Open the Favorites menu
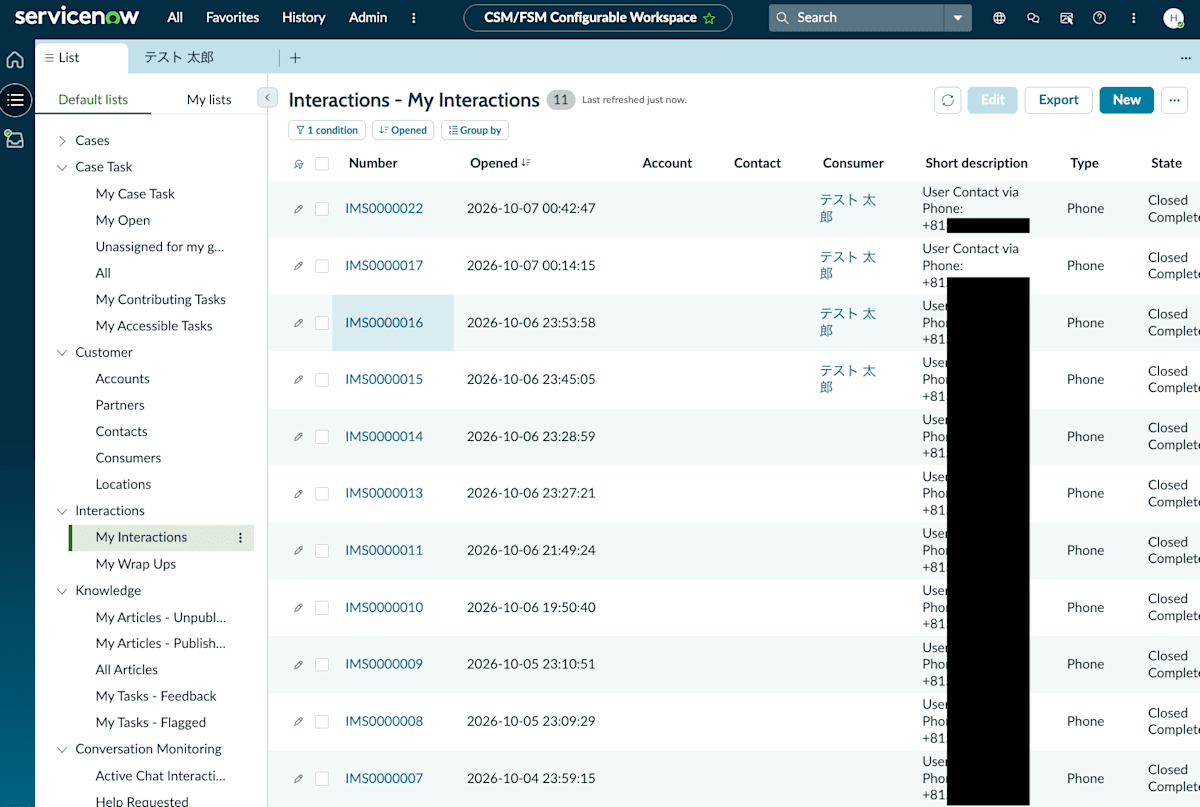1200x807 pixels. [232, 17]
